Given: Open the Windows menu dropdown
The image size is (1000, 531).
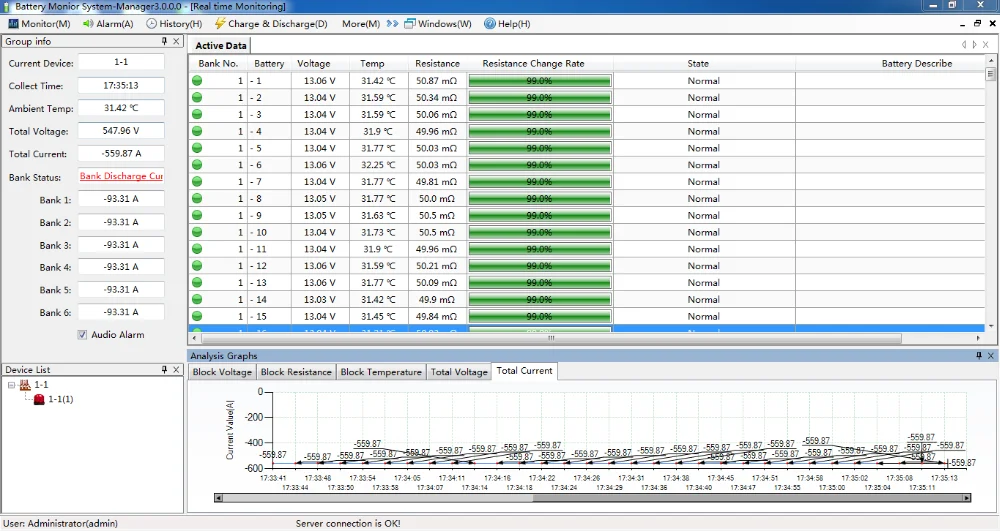Looking at the screenshot, I should pyautogui.click(x=437, y=23).
